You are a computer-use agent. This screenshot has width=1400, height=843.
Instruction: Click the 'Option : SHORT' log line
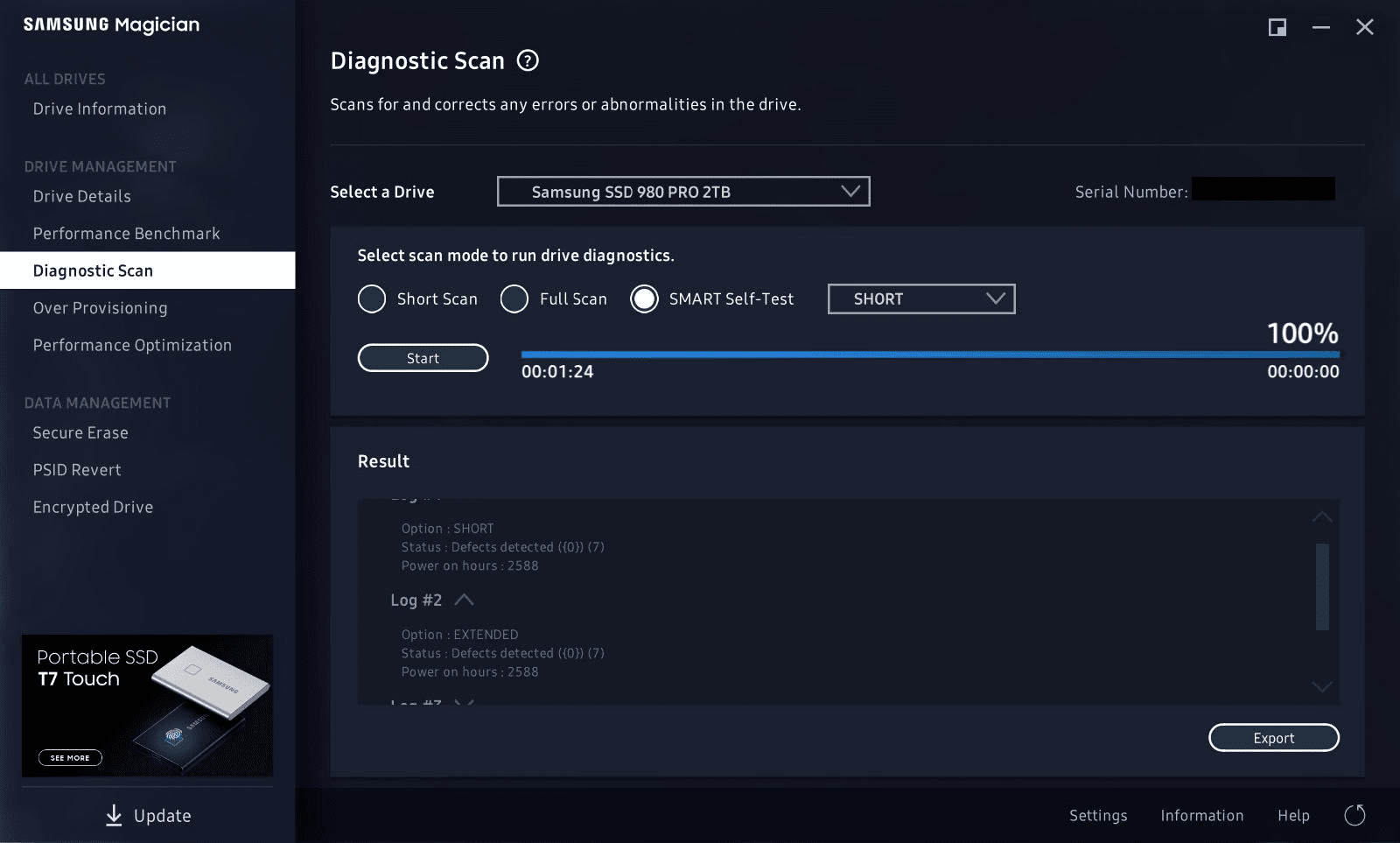[x=448, y=529]
